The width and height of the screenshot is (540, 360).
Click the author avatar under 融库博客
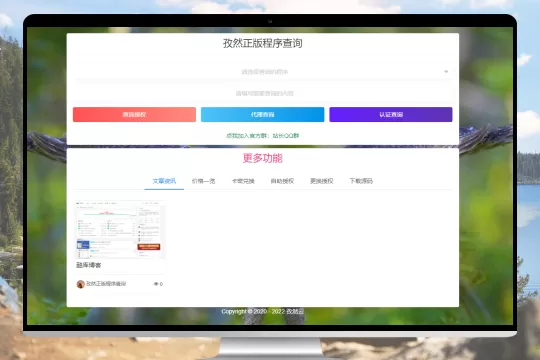pyautogui.click(x=81, y=284)
